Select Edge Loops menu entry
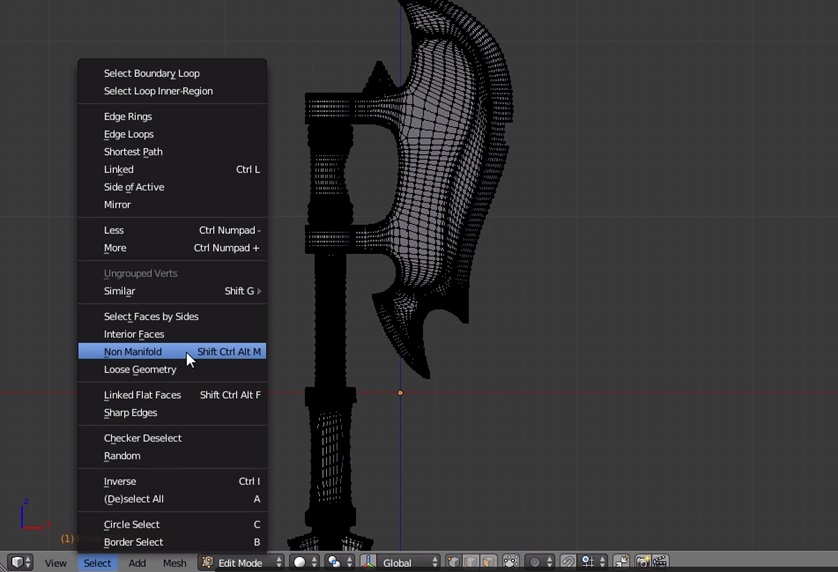The width and height of the screenshot is (838, 572). click(172, 134)
